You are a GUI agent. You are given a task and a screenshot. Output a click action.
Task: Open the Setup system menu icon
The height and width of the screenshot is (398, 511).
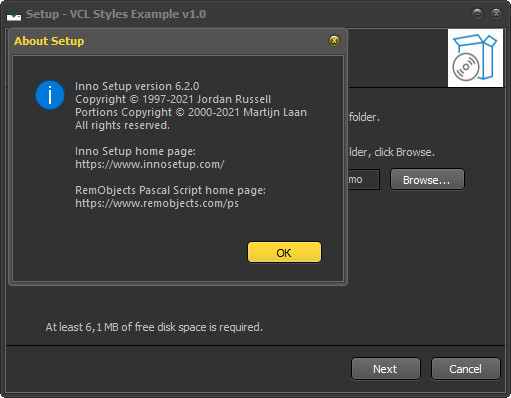(x=14, y=15)
